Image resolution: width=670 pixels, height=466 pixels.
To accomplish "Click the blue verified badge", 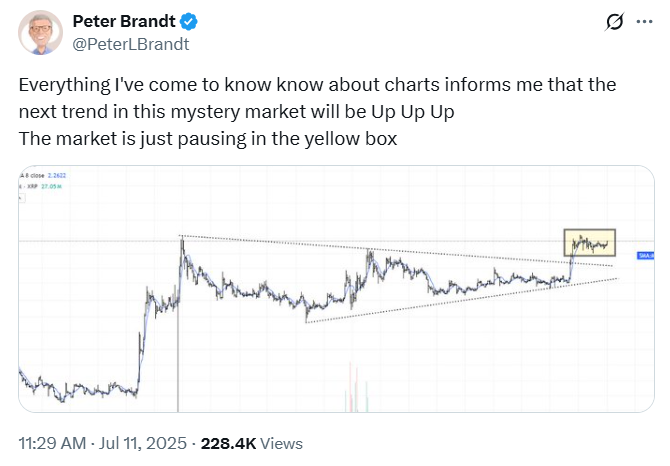I will click(x=188, y=21).
